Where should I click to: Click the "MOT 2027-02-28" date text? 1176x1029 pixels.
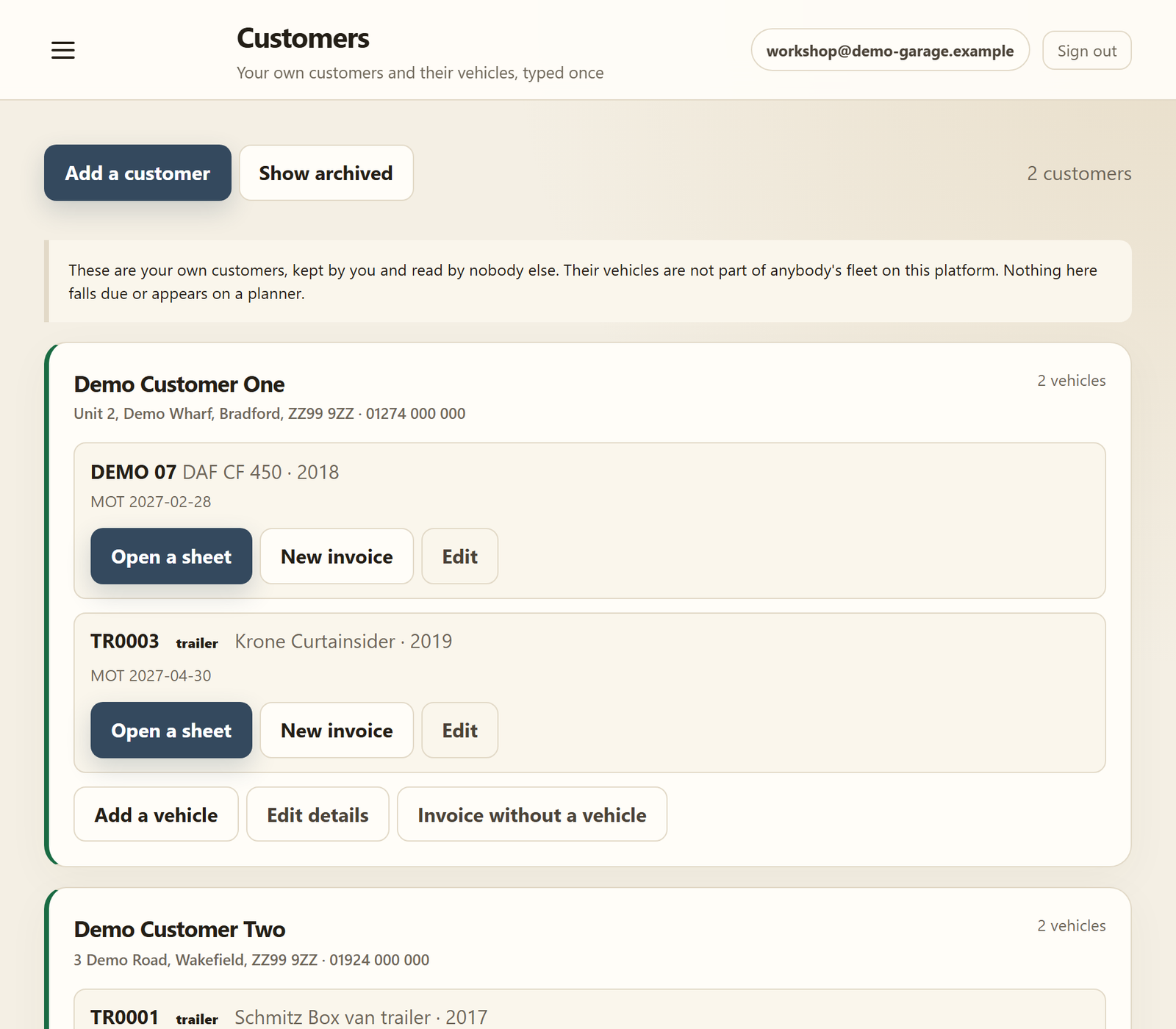click(x=151, y=502)
